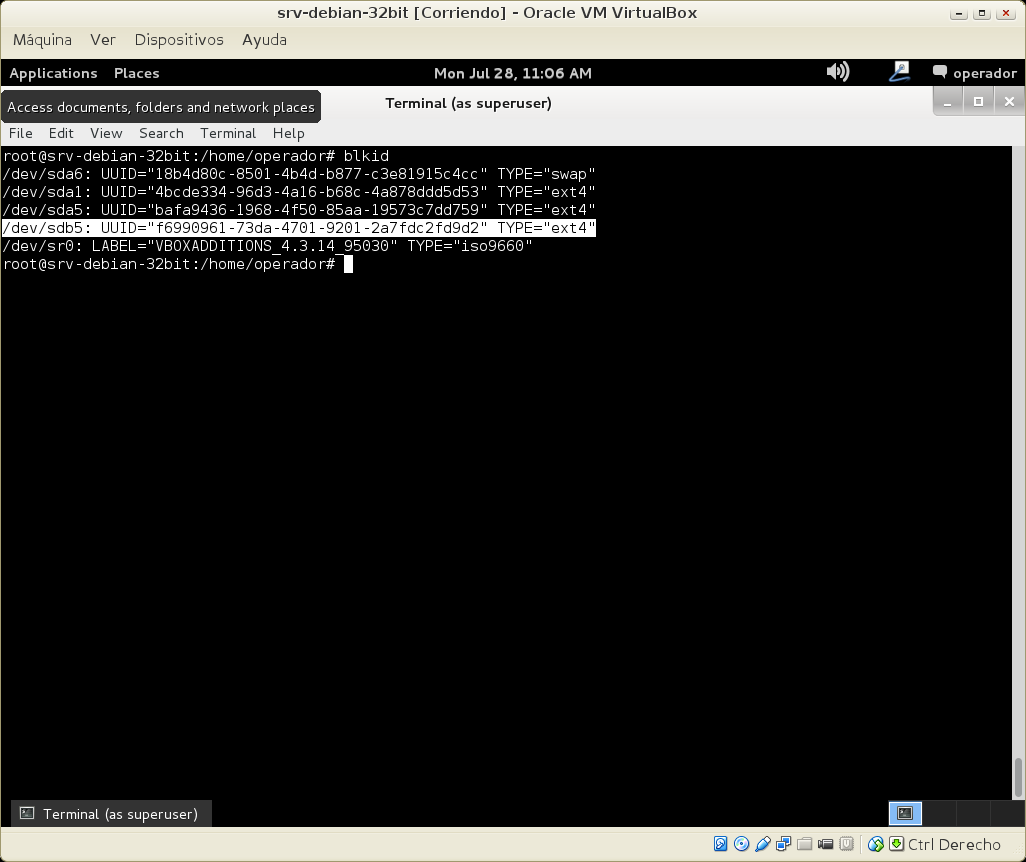Open the Applications menu in the GNOME panel

point(53,73)
